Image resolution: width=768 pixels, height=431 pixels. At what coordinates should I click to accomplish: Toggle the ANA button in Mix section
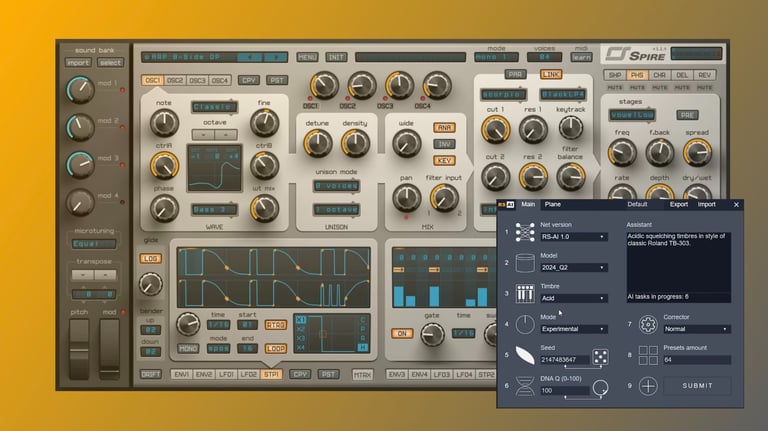click(x=444, y=128)
